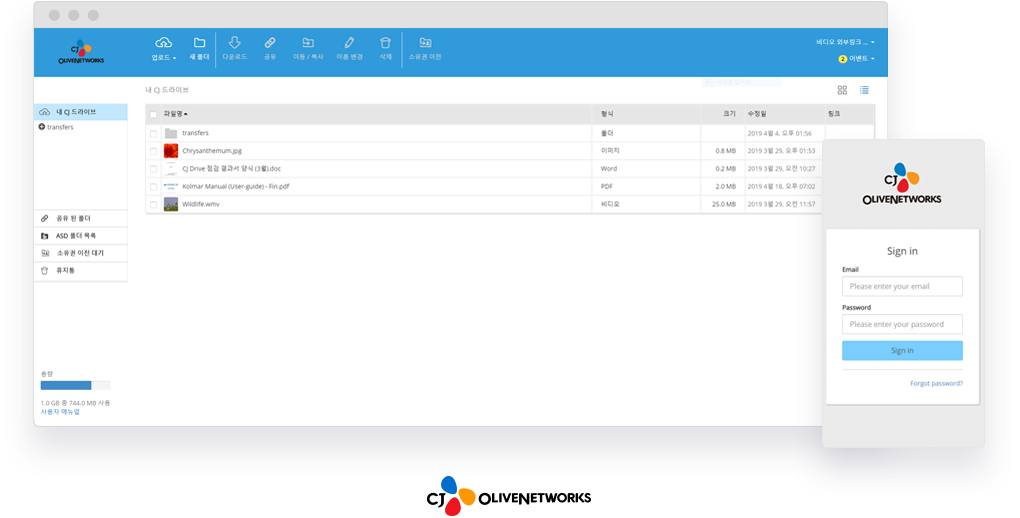Check the transfers folder row checkbox
The image size is (1020, 518).
coord(154,133)
